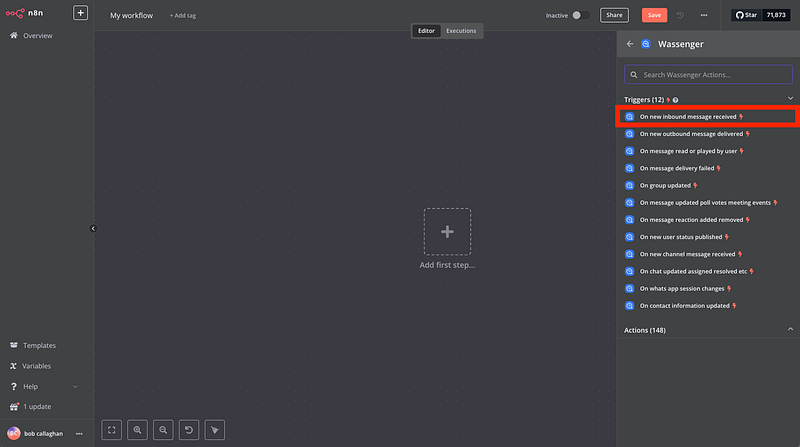
Task: Select the Editor tab
Action: click(x=427, y=31)
